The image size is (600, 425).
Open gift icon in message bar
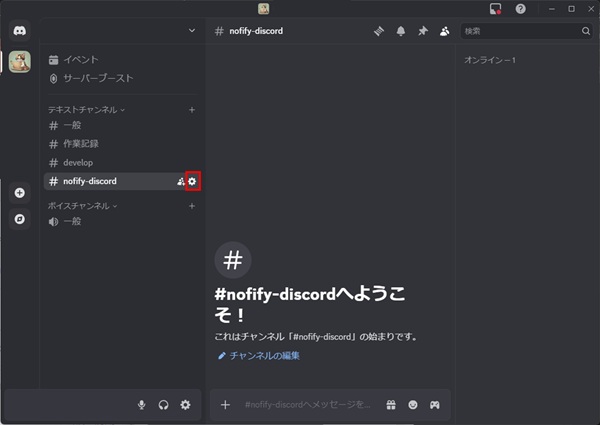click(x=391, y=405)
